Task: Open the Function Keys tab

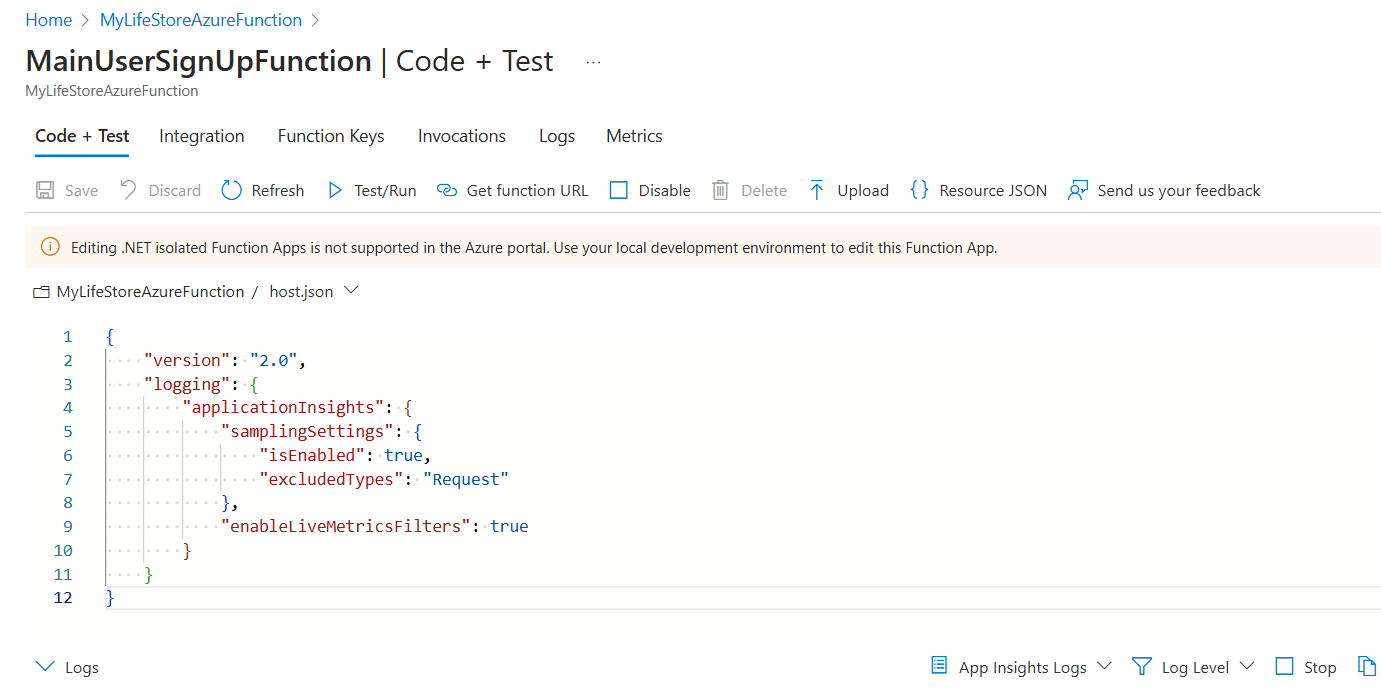Action: coord(331,136)
